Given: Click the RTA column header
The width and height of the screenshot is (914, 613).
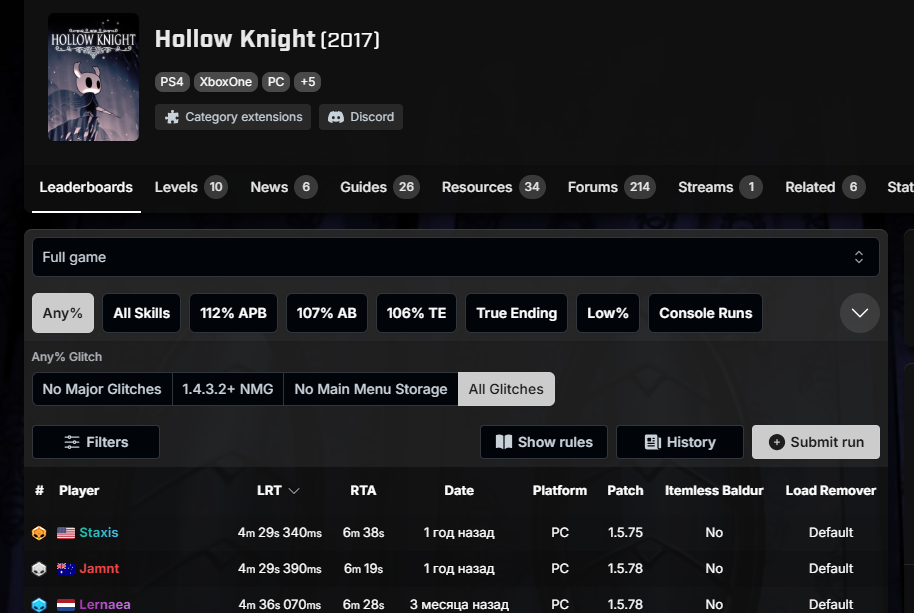Looking at the screenshot, I should [x=363, y=491].
